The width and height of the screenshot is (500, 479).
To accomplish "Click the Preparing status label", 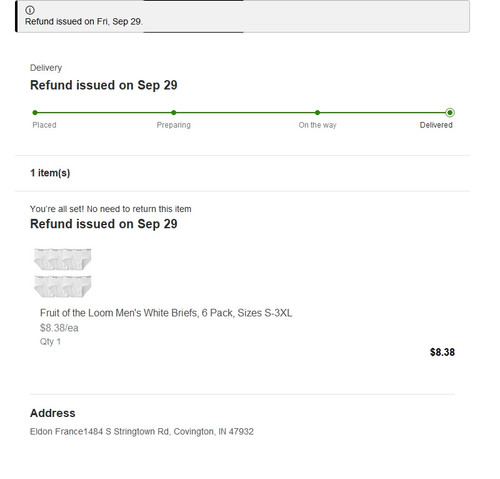I will point(174,125).
